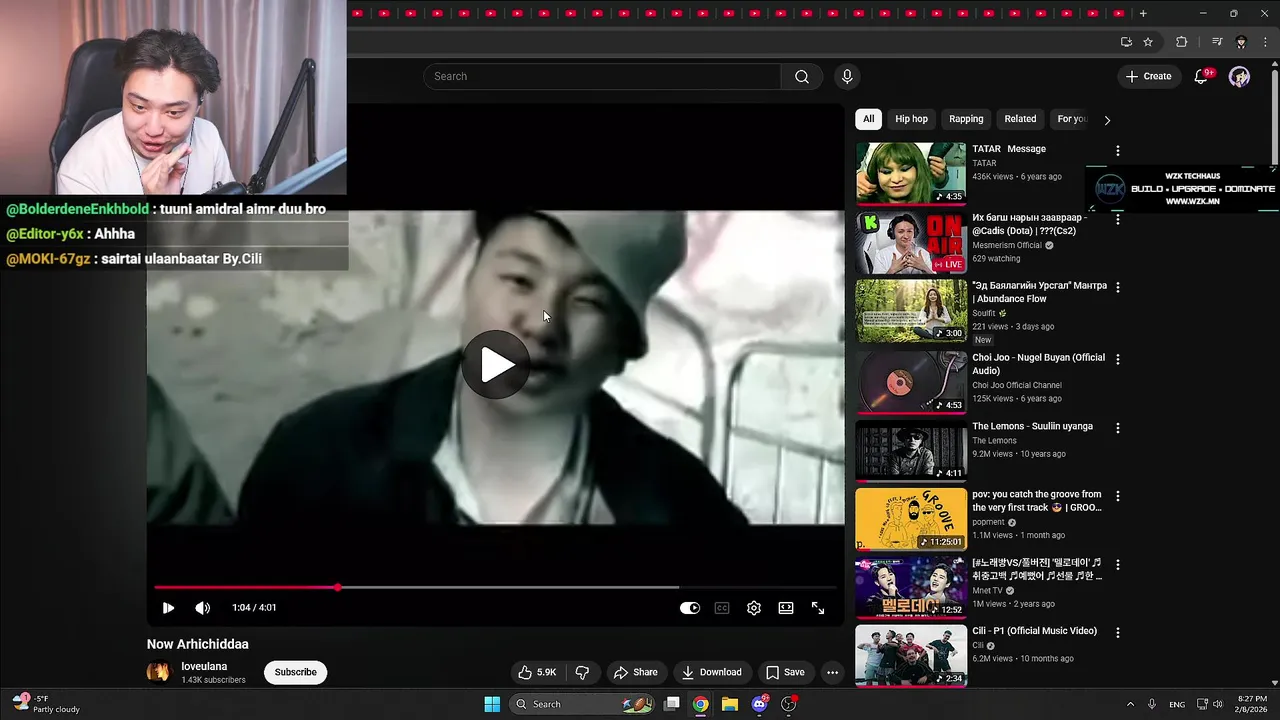Toggle the autoplay switch in the player
The height and width of the screenshot is (720, 1280).
coord(690,608)
